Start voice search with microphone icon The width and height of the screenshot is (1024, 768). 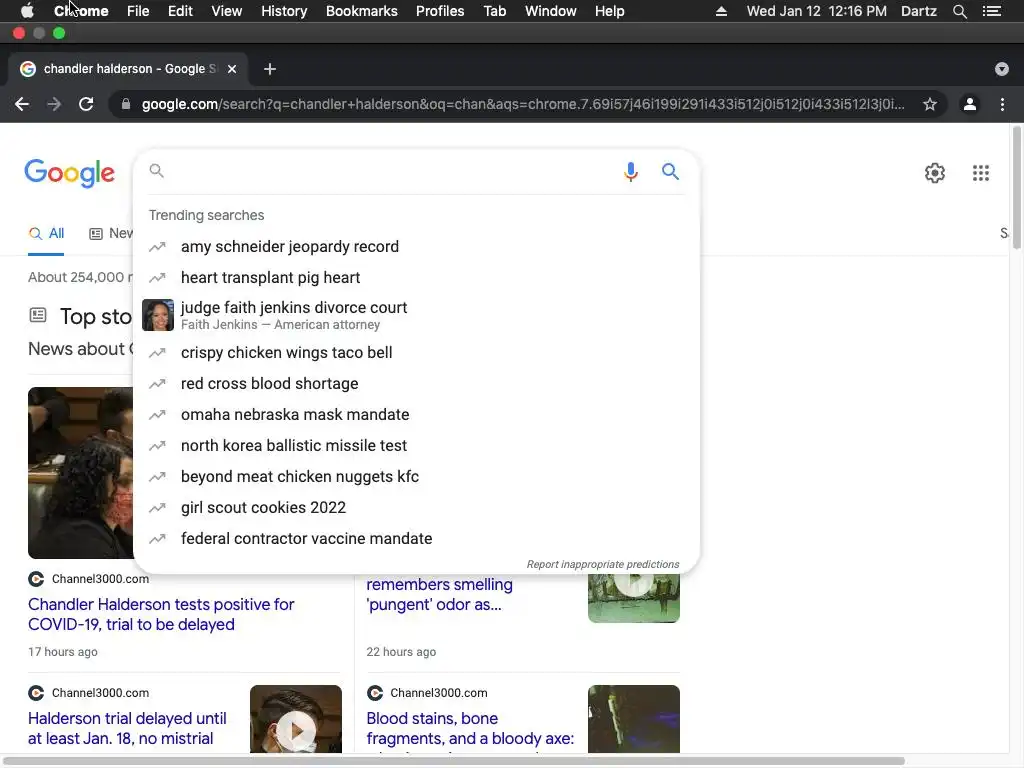[x=630, y=172]
